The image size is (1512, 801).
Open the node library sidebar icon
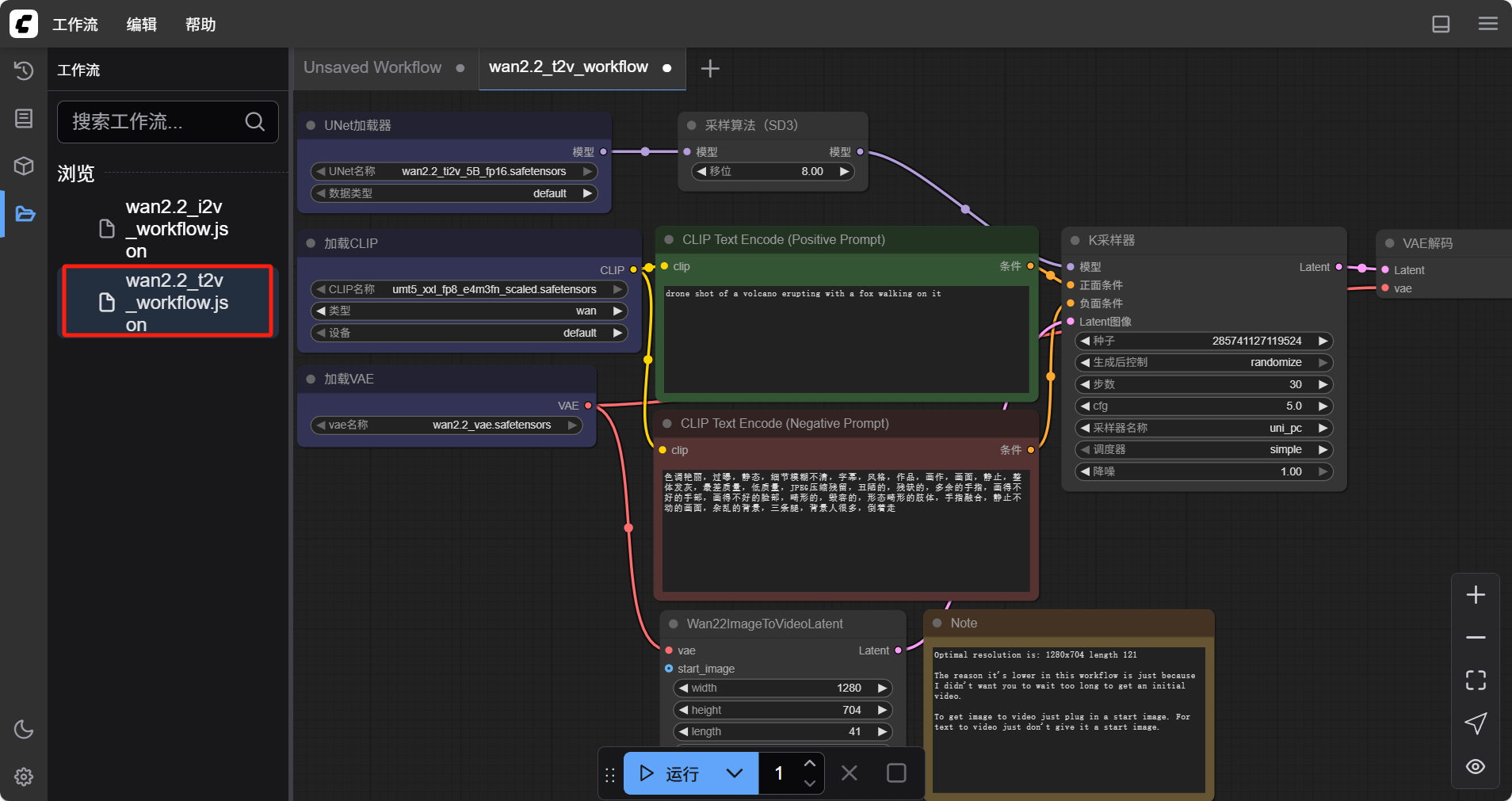(24, 119)
